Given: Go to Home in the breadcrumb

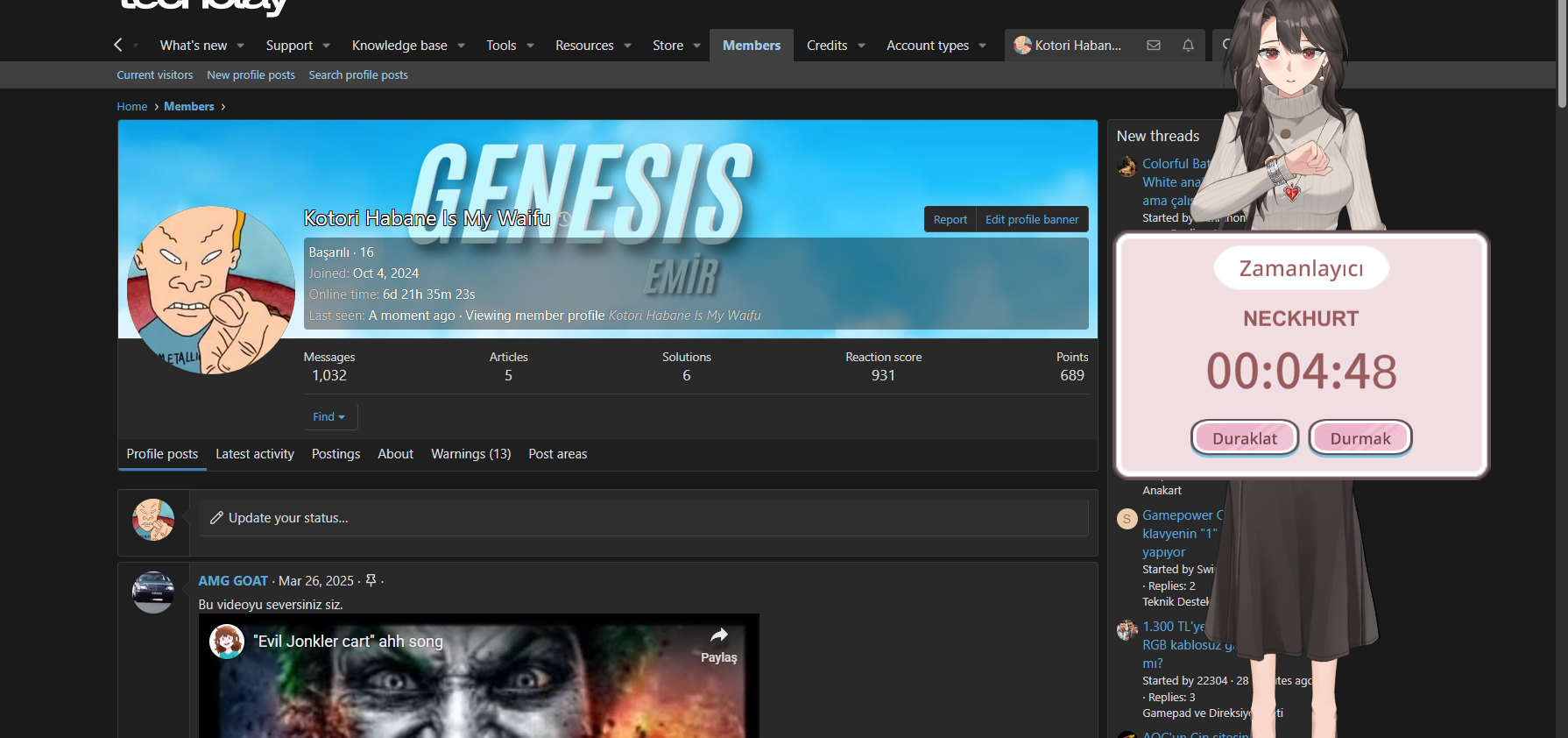Looking at the screenshot, I should (132, 107).
